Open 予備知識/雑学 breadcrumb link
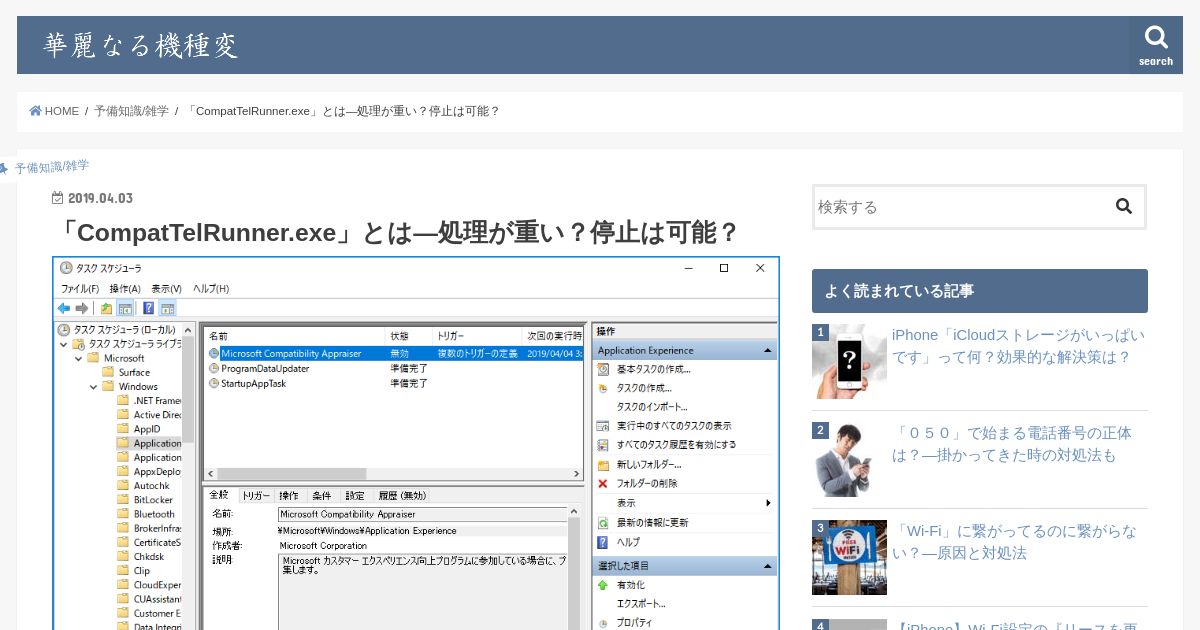Viewport: 1200px width, 630px height. [x=131, y=111]
